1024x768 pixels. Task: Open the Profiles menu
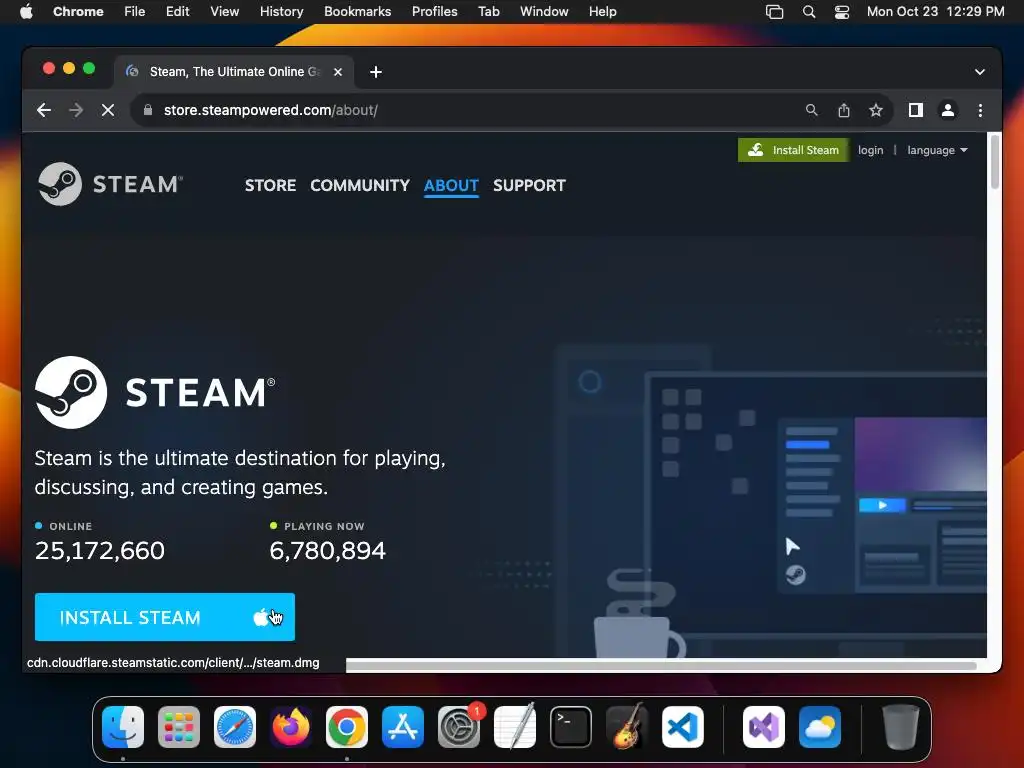434,12
